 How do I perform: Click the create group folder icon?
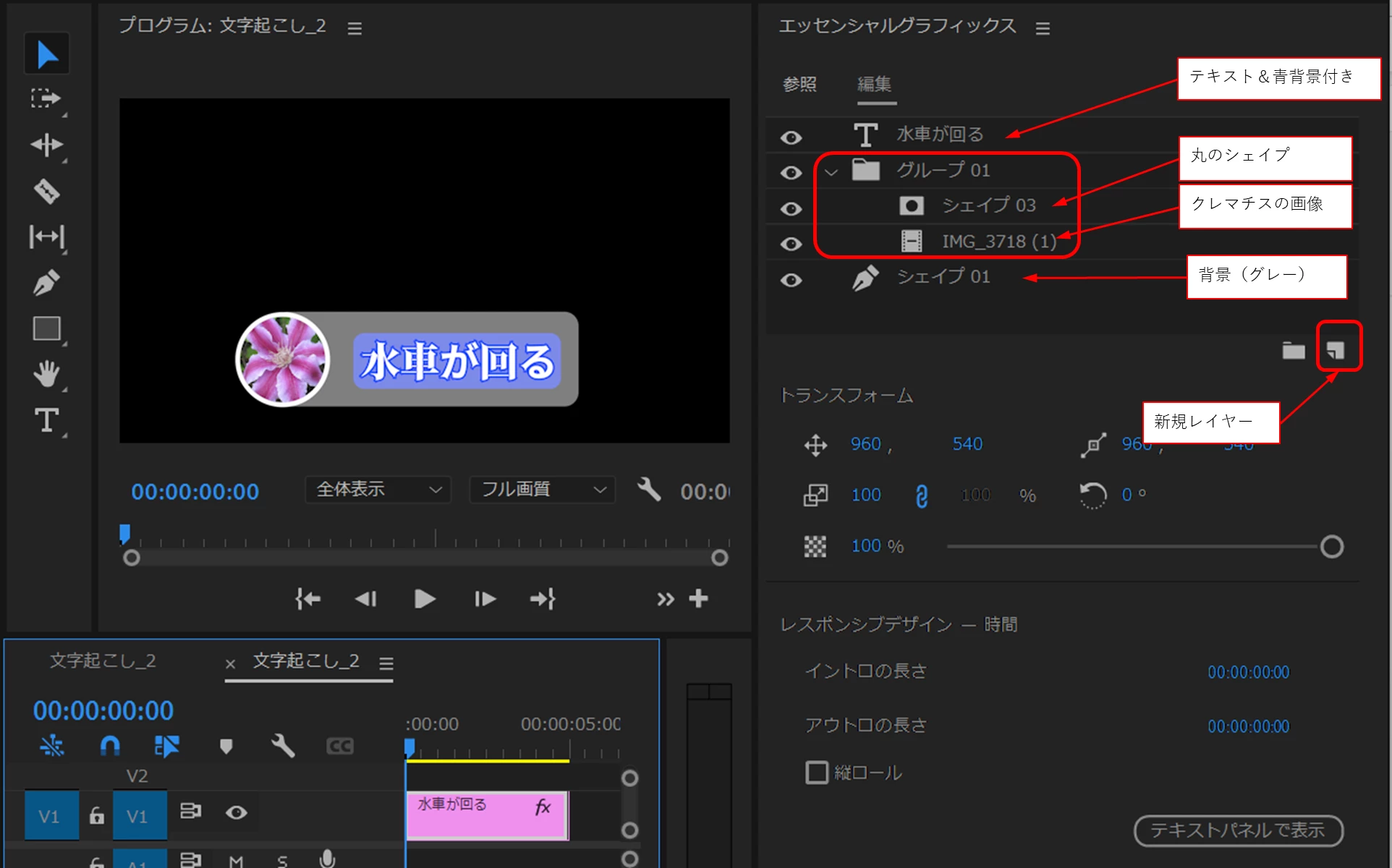click(1293, 351)
